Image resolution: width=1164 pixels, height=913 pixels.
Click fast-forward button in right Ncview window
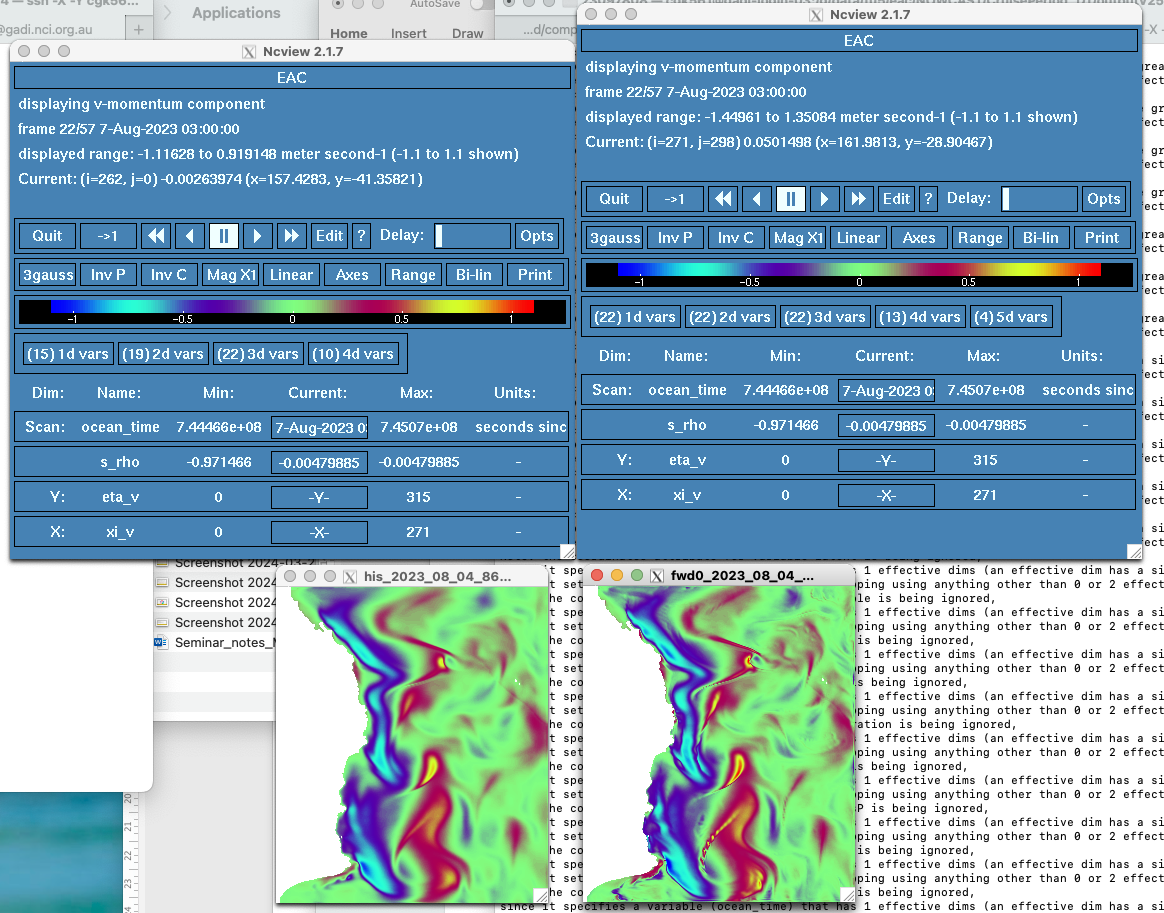pos(858,198)
